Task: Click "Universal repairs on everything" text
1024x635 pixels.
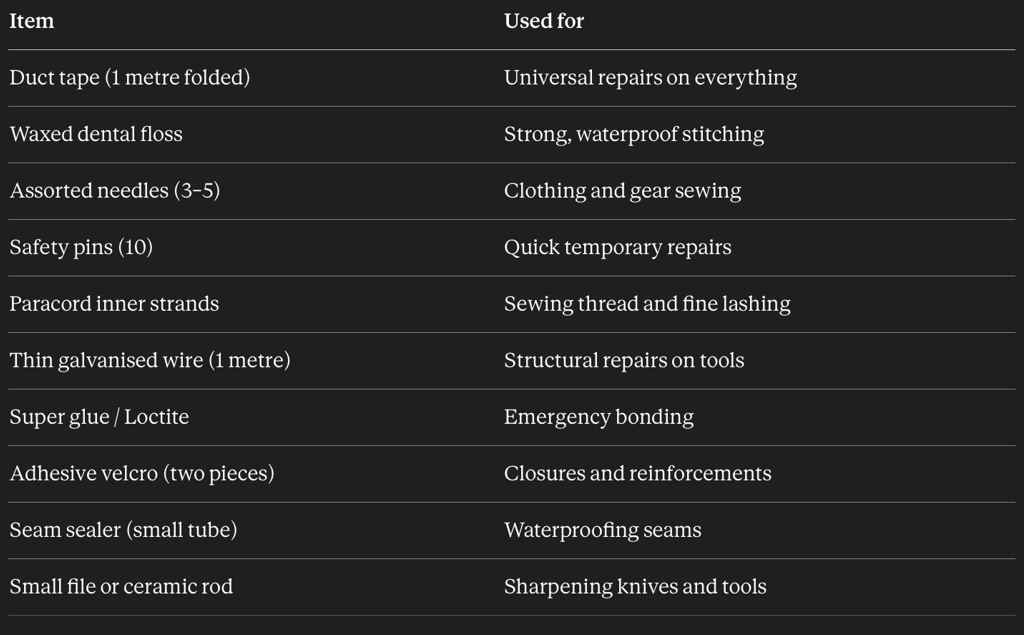Action: coord(650,78)
